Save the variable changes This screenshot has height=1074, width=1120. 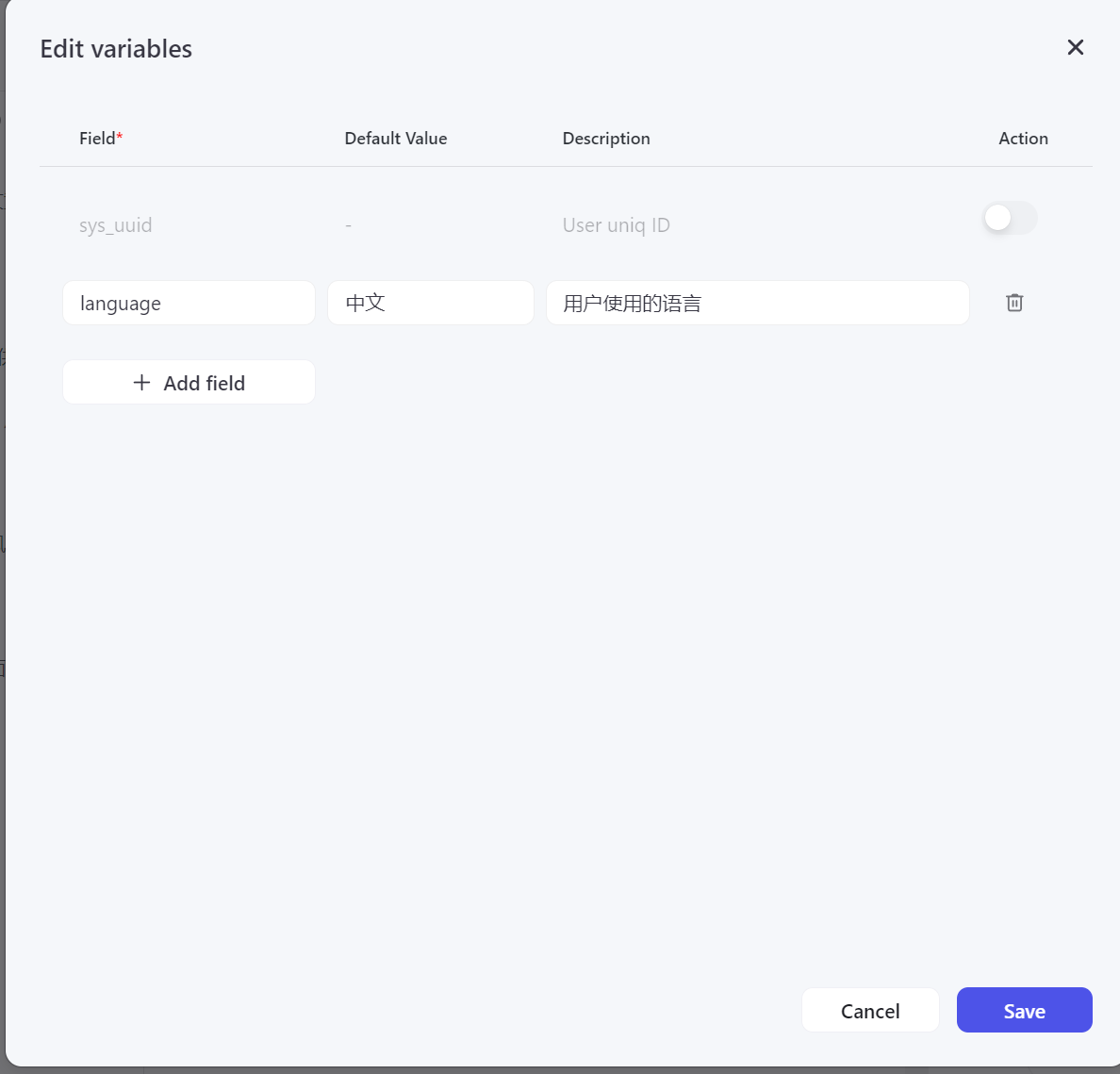[x=1024, y=1011]
